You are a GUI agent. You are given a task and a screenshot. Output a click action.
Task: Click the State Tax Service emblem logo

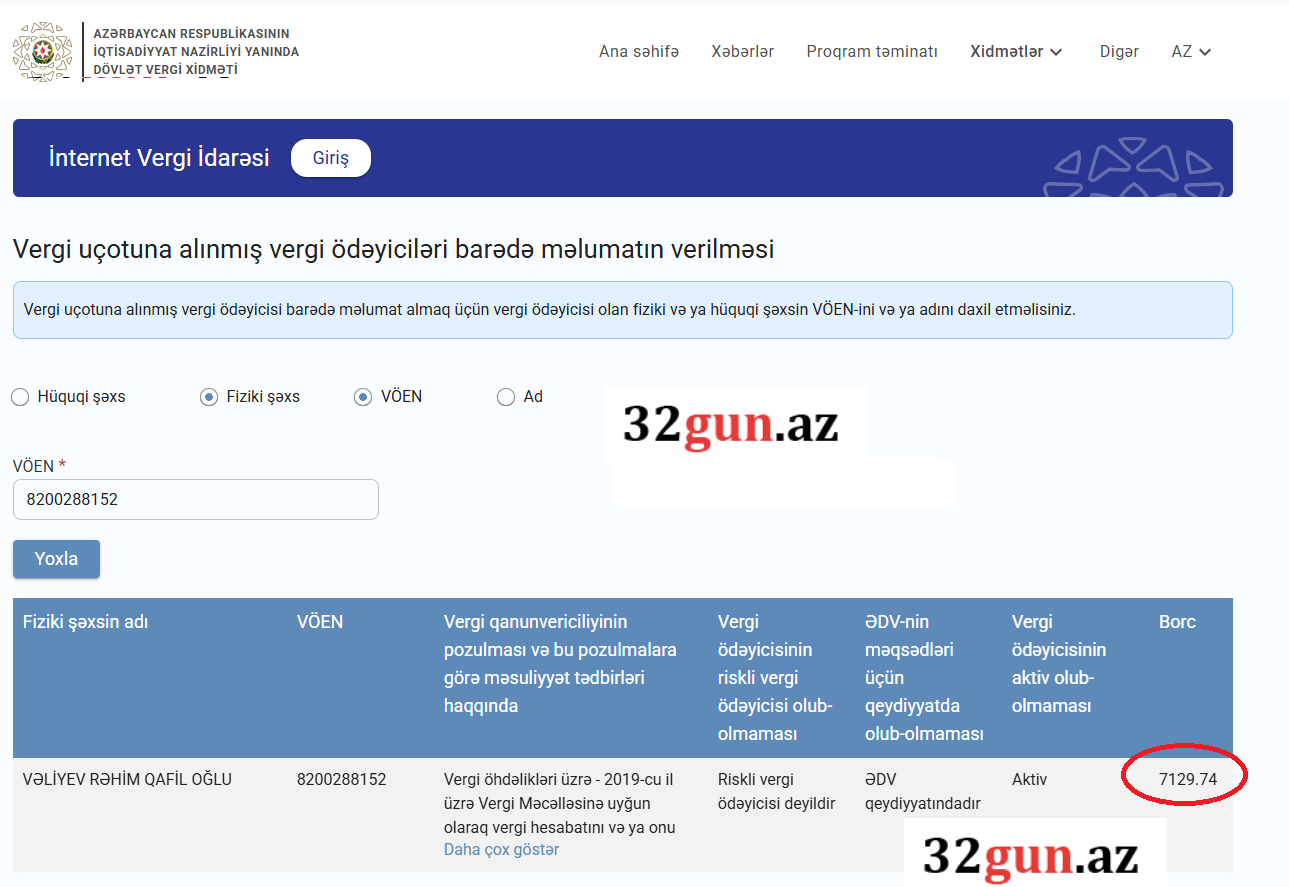[42, 52]
